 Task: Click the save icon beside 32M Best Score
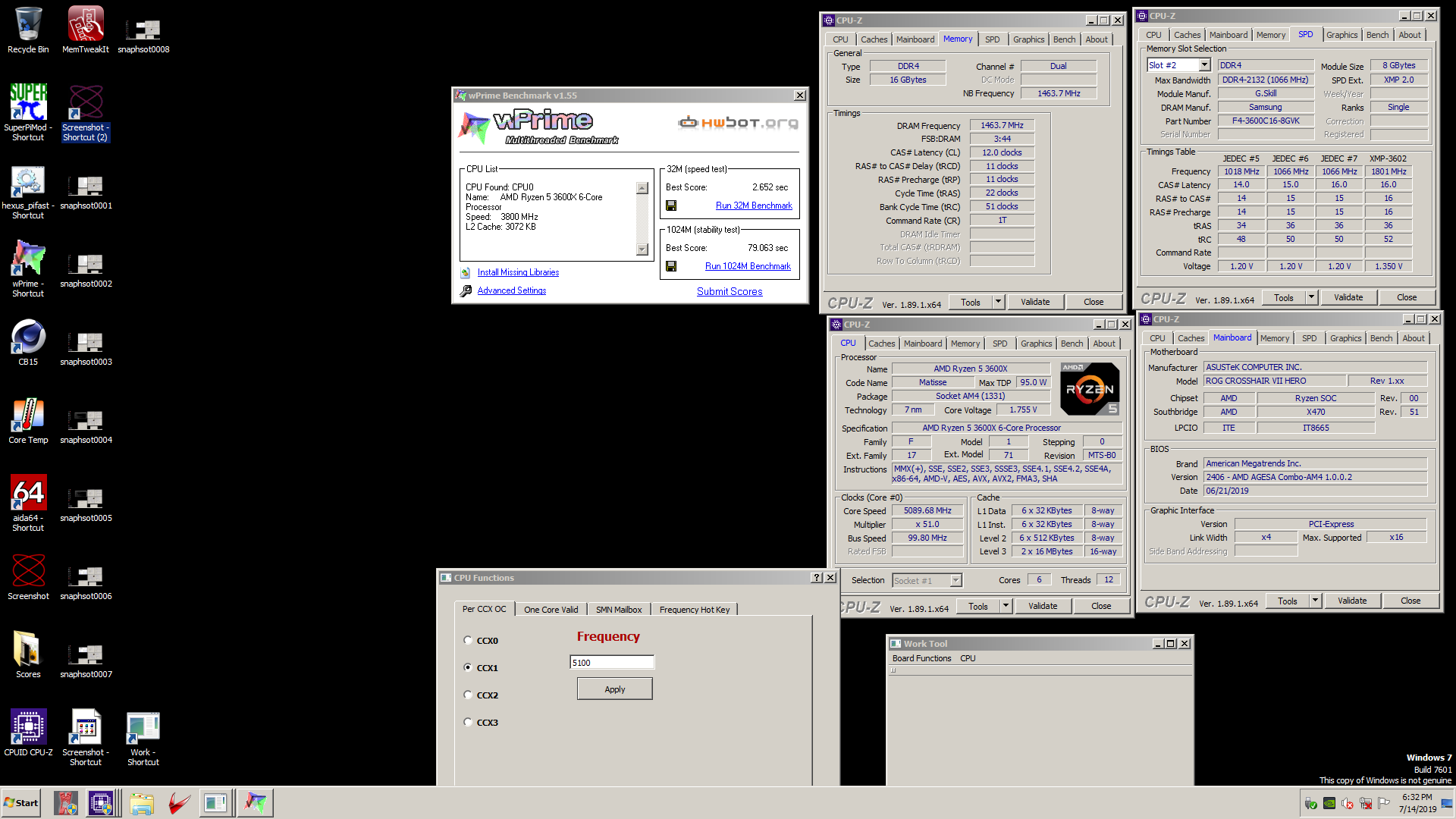[x=671, y=206]
